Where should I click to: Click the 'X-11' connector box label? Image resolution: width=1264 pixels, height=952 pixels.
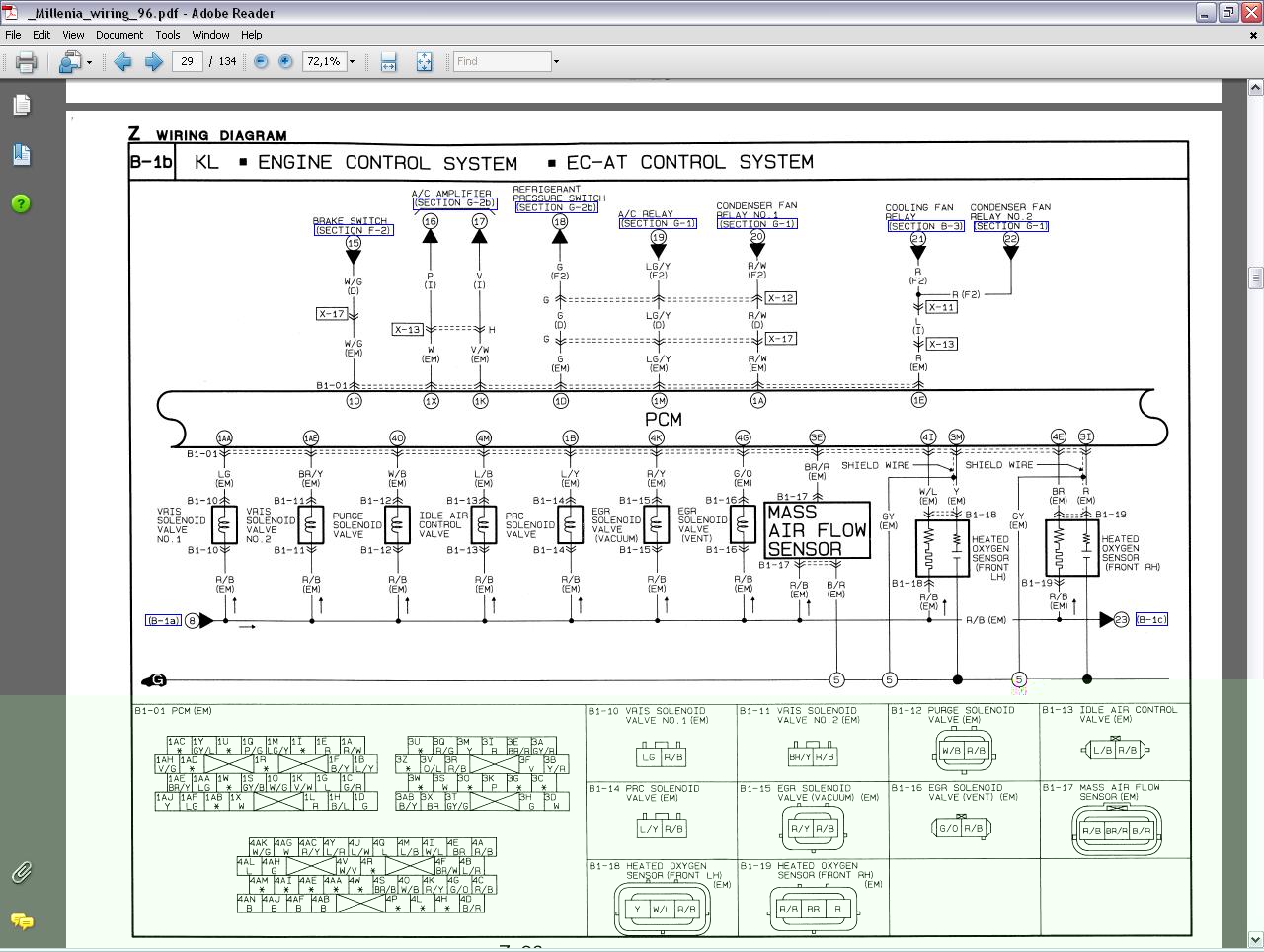click(x=941, y=307)
